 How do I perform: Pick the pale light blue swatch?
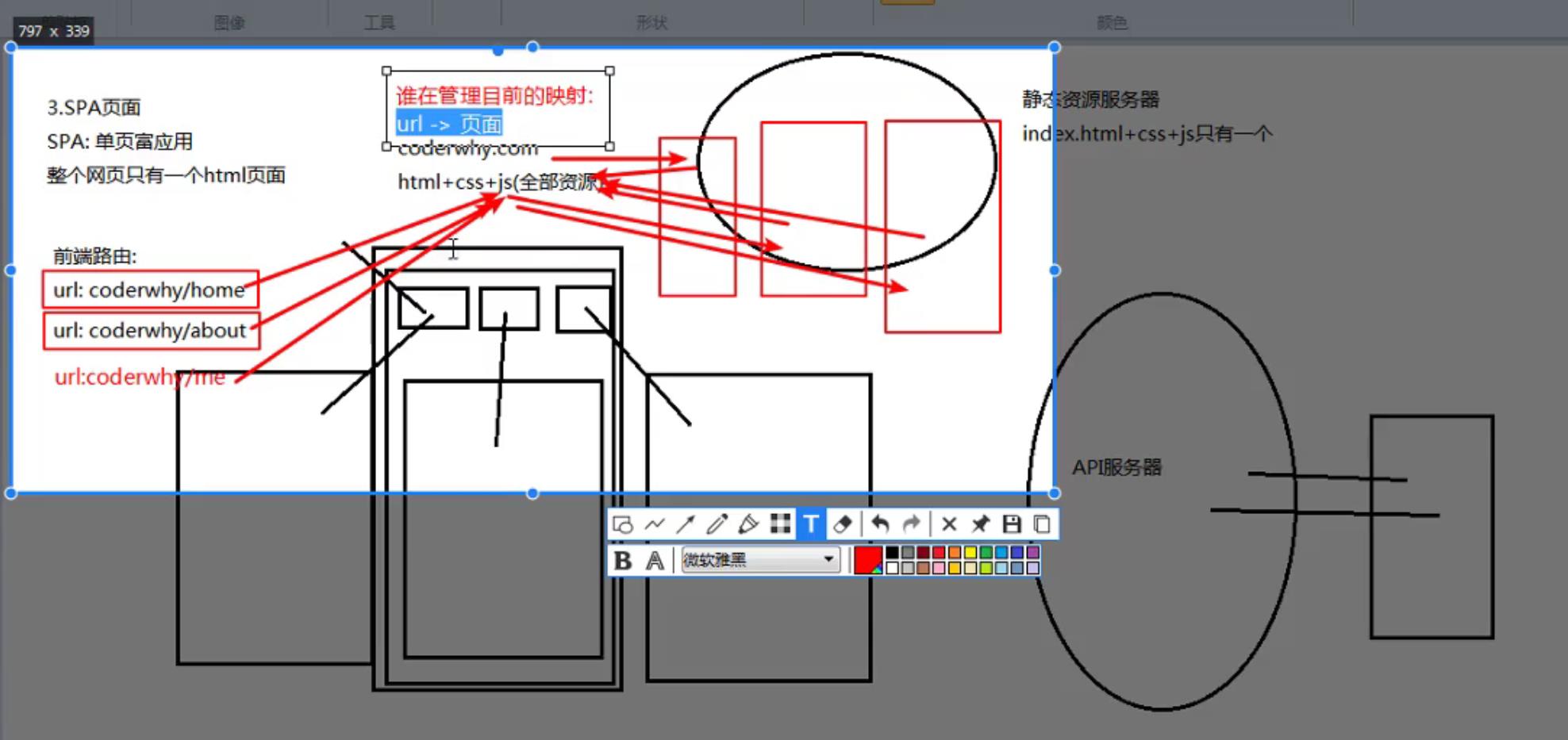[1001, 568]
